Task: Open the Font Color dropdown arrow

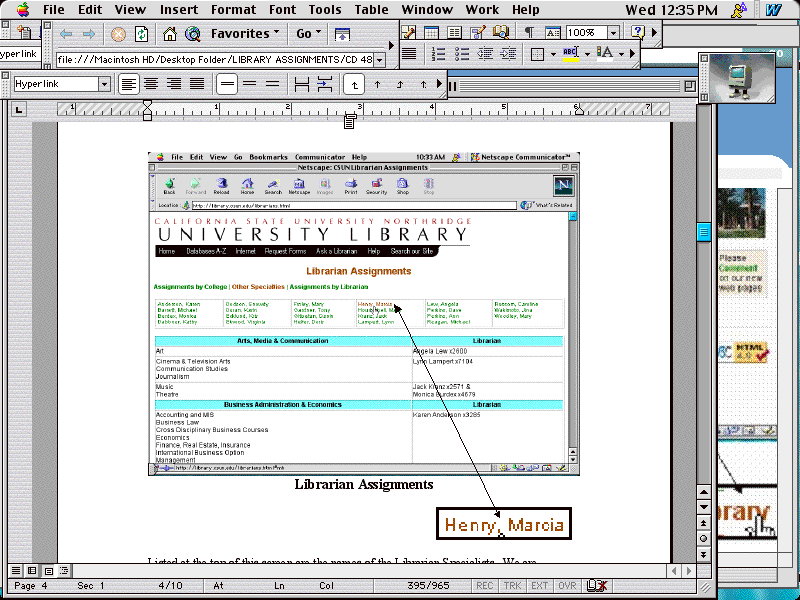Action: (x=621, y=54)
